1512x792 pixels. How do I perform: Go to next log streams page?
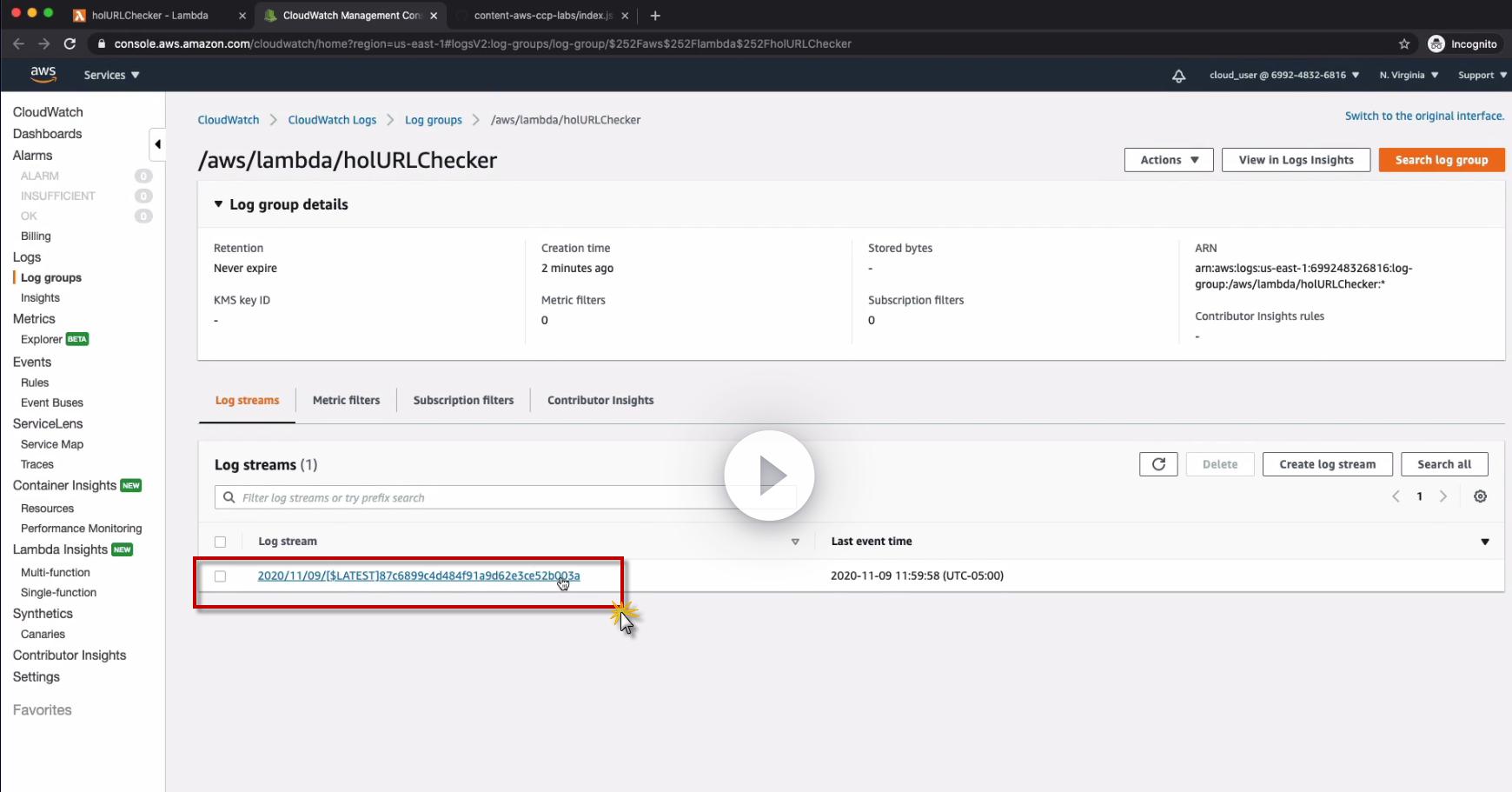(1443, 496)
